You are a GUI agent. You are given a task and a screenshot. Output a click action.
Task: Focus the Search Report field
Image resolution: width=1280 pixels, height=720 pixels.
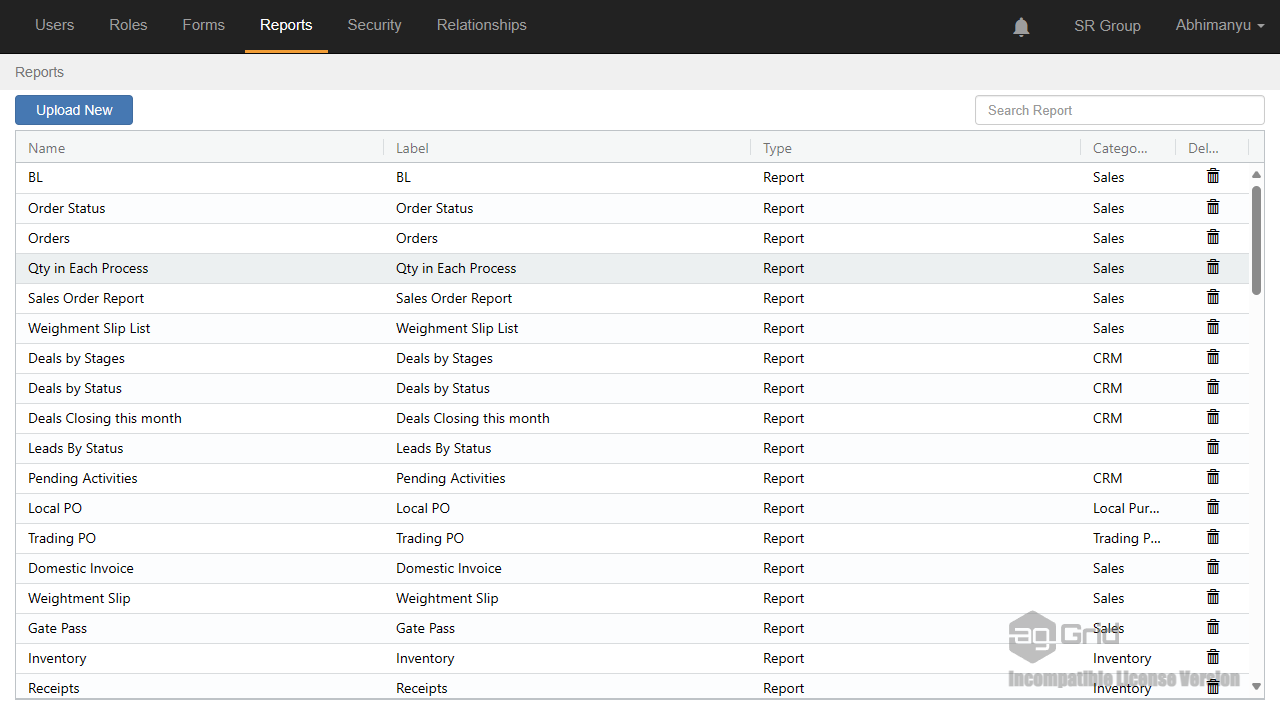(1119, 110)
